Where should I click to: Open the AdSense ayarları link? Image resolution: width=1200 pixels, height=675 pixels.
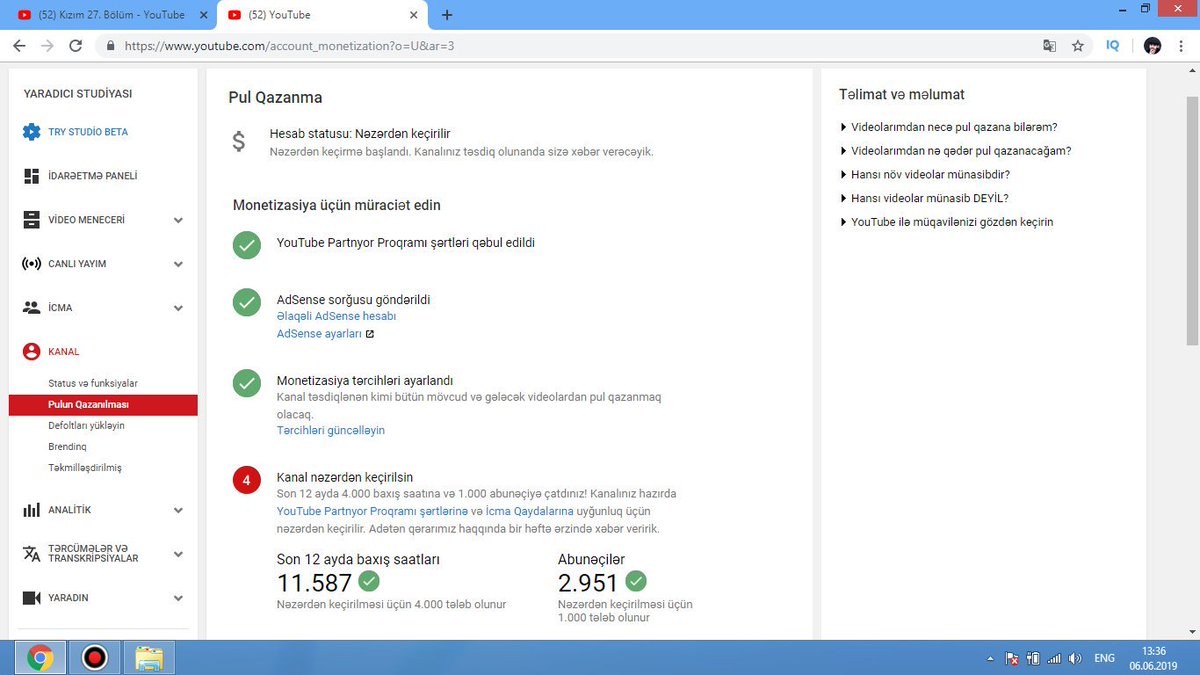coord(319,334)
